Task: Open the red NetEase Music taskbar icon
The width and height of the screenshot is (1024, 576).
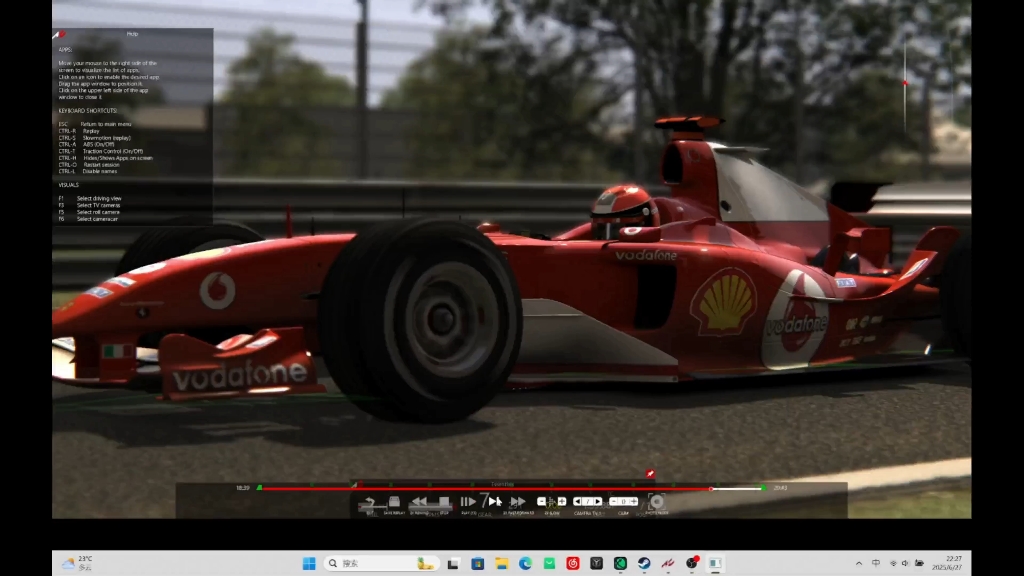Action: coord(573,563)
